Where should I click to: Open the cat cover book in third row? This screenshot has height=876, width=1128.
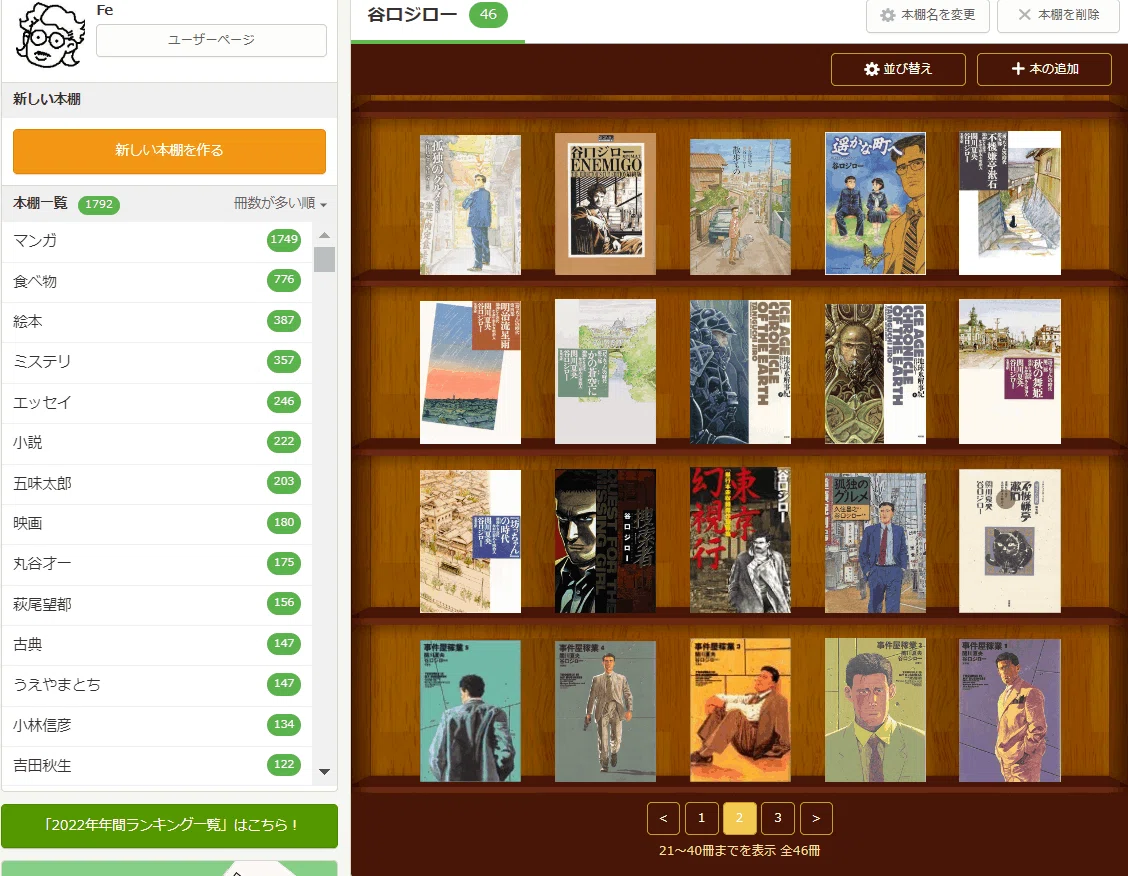tap(1010, 541)
